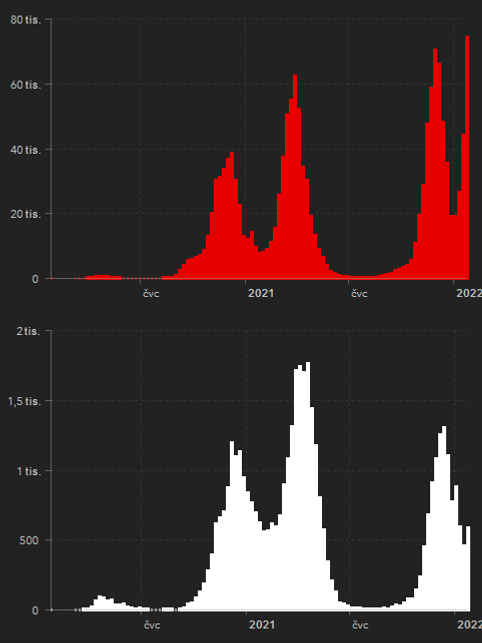
Task: Click the white peak bar before 2021
Action: [x=232, y=526]
